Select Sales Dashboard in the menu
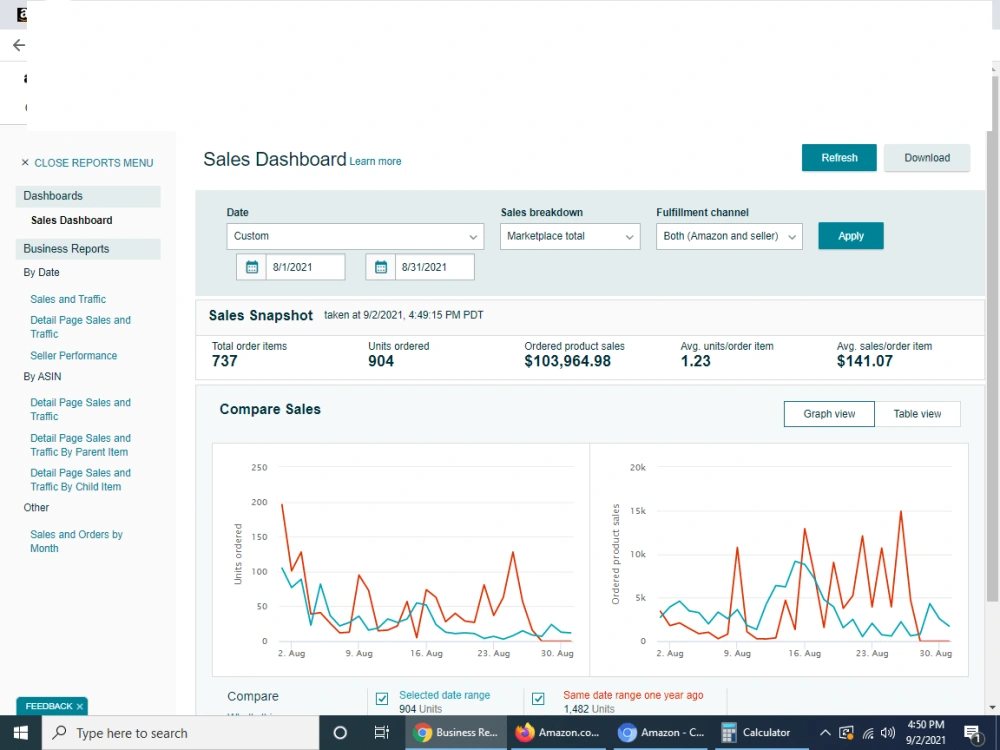Image resolution: width=1000 pixels, height=750 pixels. [x=71, y=220]
